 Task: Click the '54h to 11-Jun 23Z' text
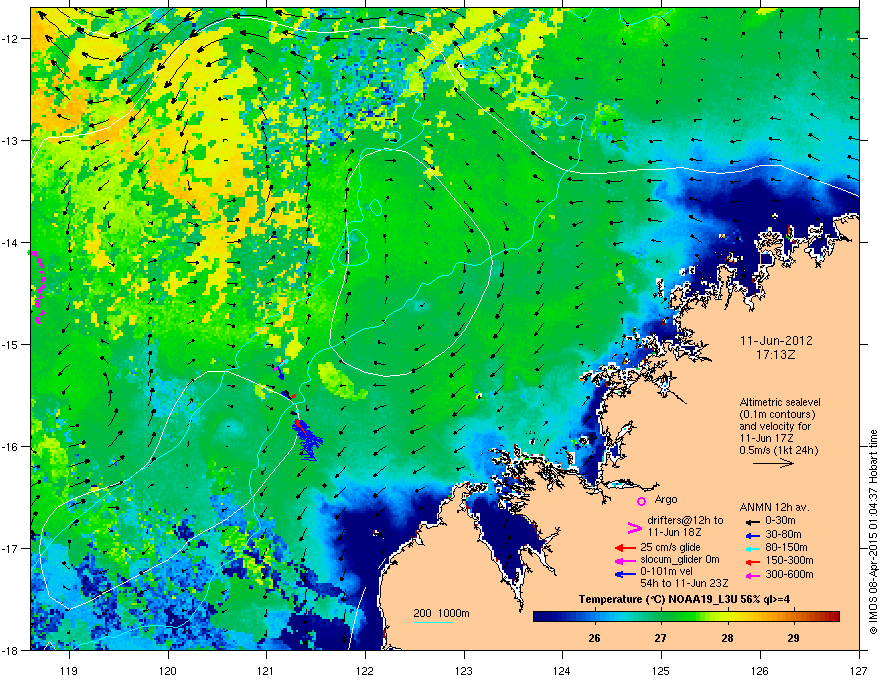point(684,583)
